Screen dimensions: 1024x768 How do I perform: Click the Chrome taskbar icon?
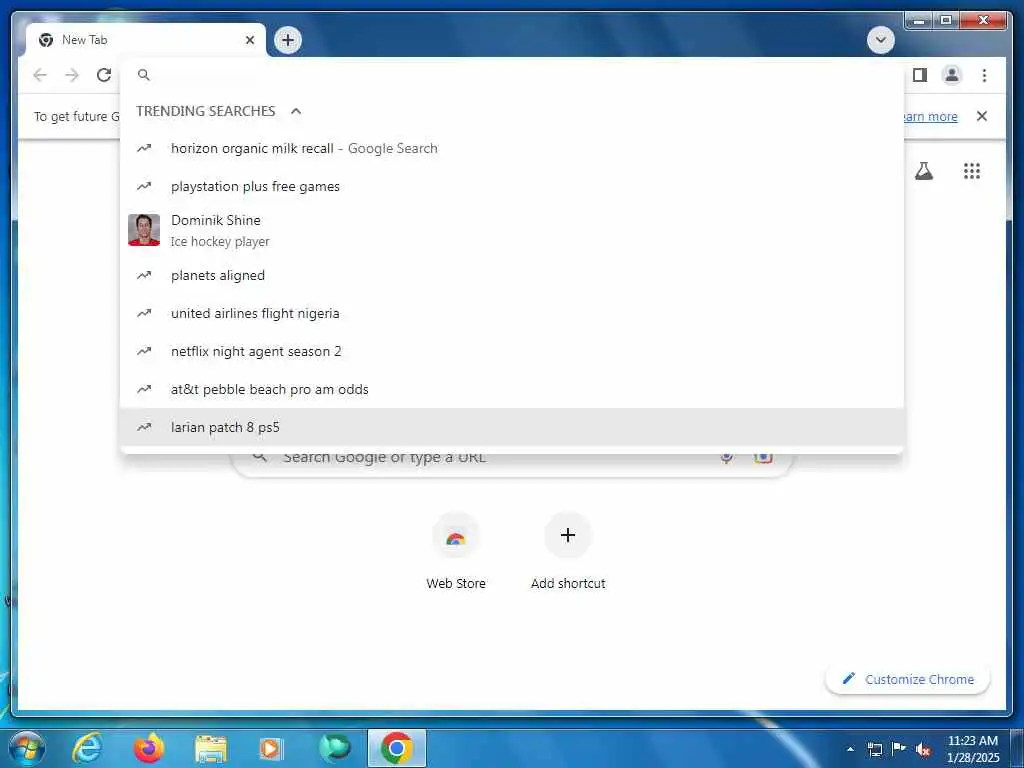tap(396, 748)
